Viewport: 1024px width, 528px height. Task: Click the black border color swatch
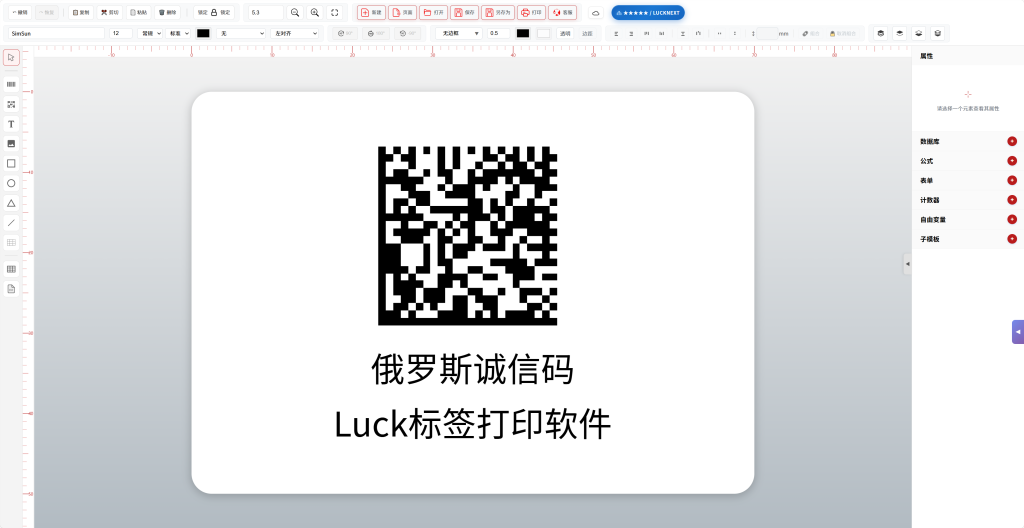coord(523,33)
